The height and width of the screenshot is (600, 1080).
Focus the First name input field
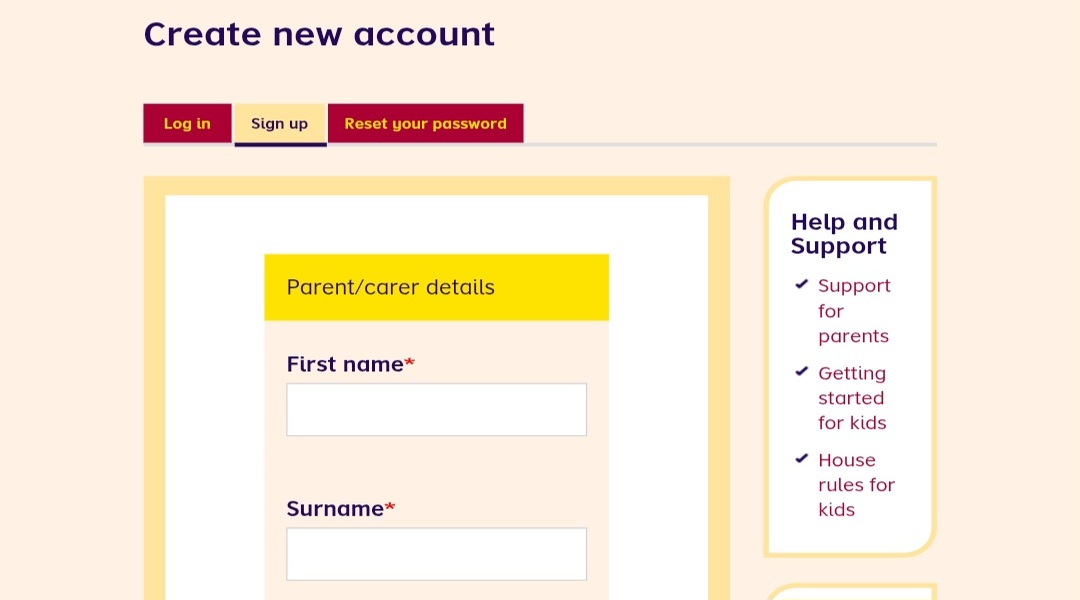click(x=436, y=410)
